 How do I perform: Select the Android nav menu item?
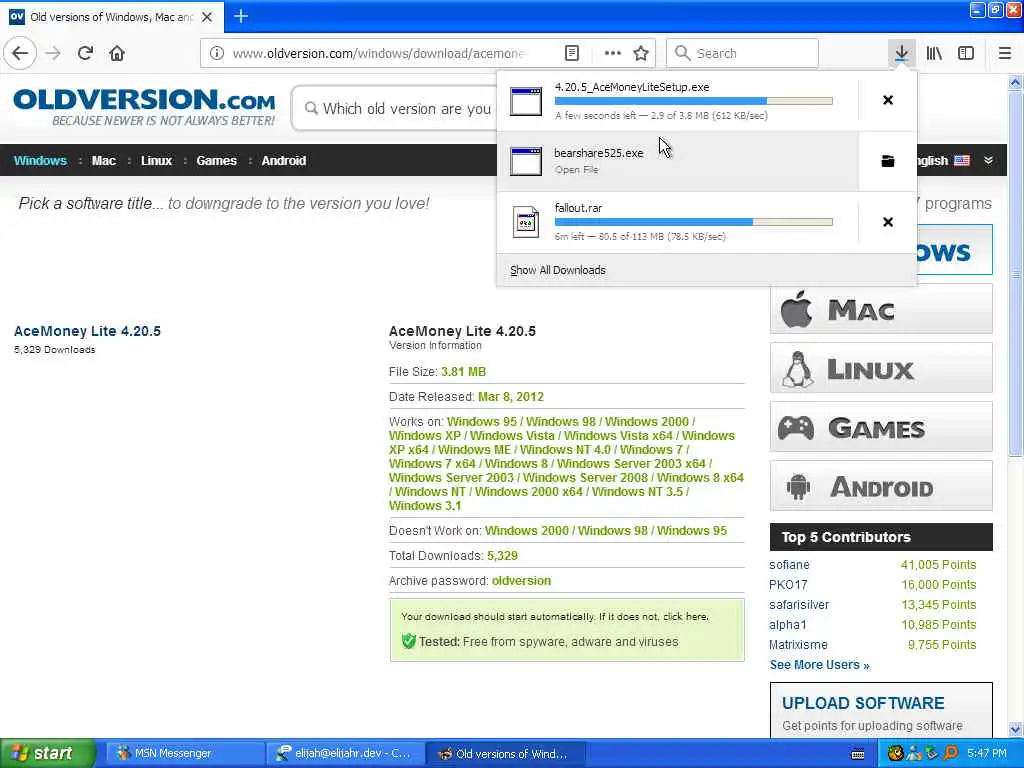coord(283,161)
